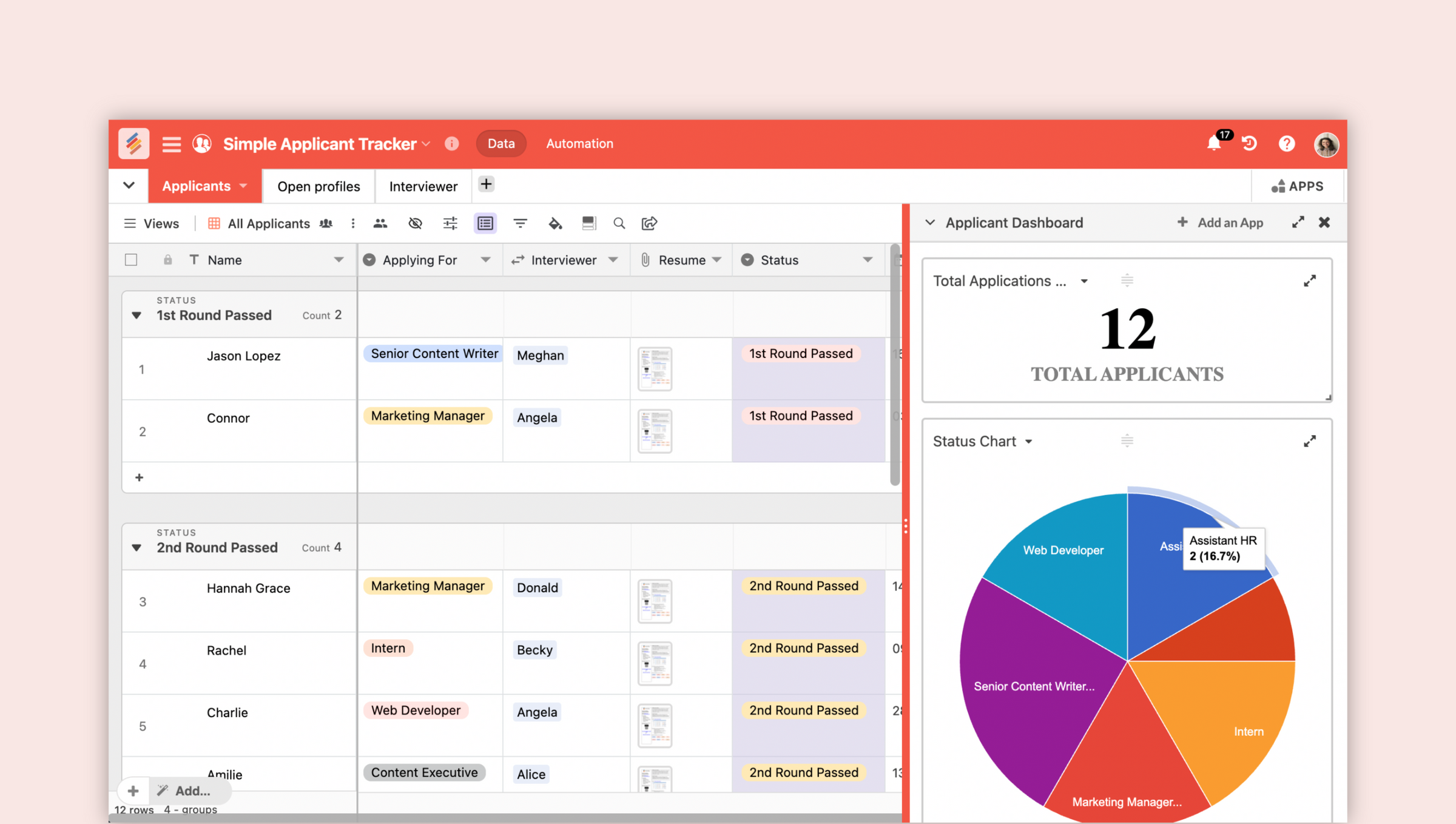Click the paint bucket conditional formatting icon
The width and height of the screenshot is (1456, 824).
555,223
